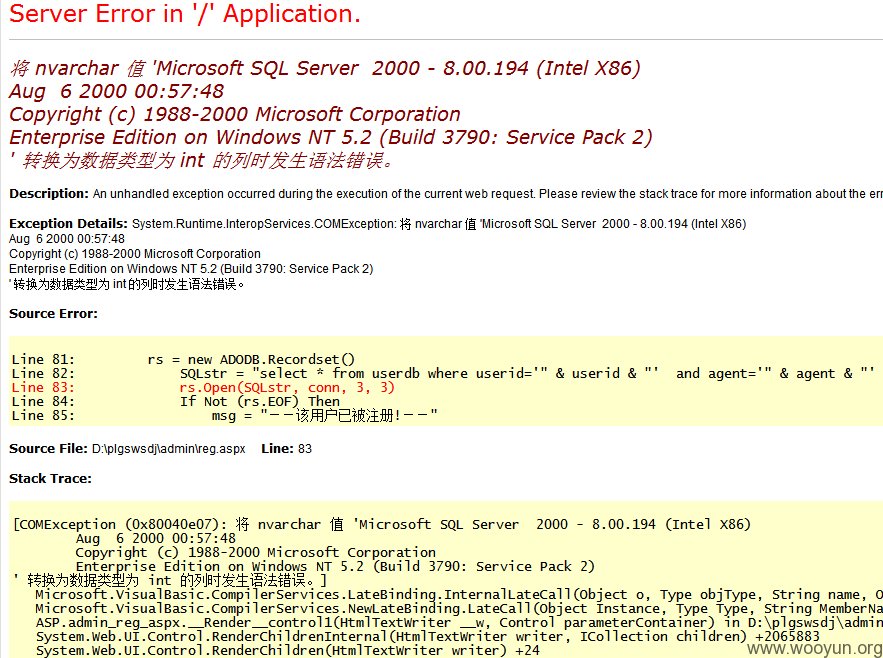Click the path "D:\plgswsdj\admin\reg.aspx"
The width and height of the screenshot is (883, 658).
click(x=169, y=449)
